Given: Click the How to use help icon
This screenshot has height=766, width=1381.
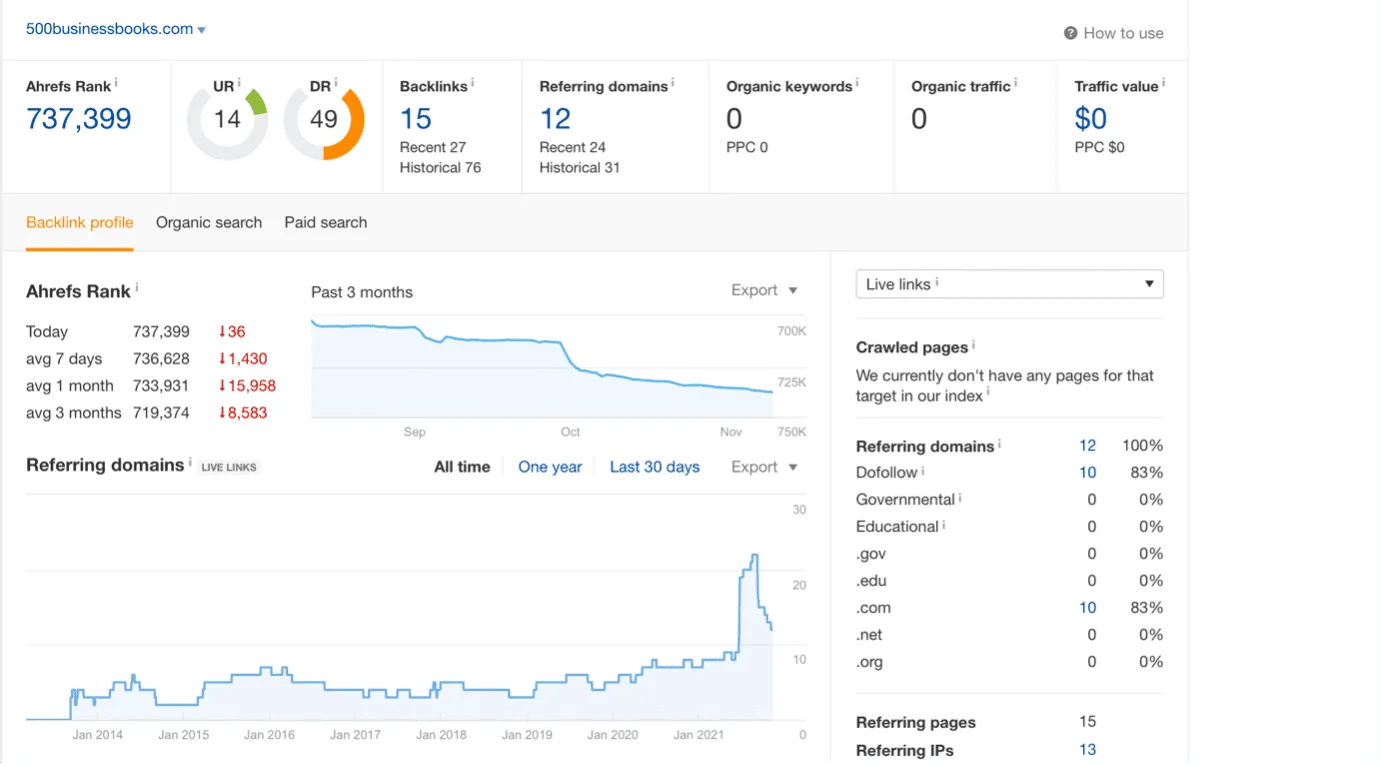Looking at the screenshot, I should 1070,33.
